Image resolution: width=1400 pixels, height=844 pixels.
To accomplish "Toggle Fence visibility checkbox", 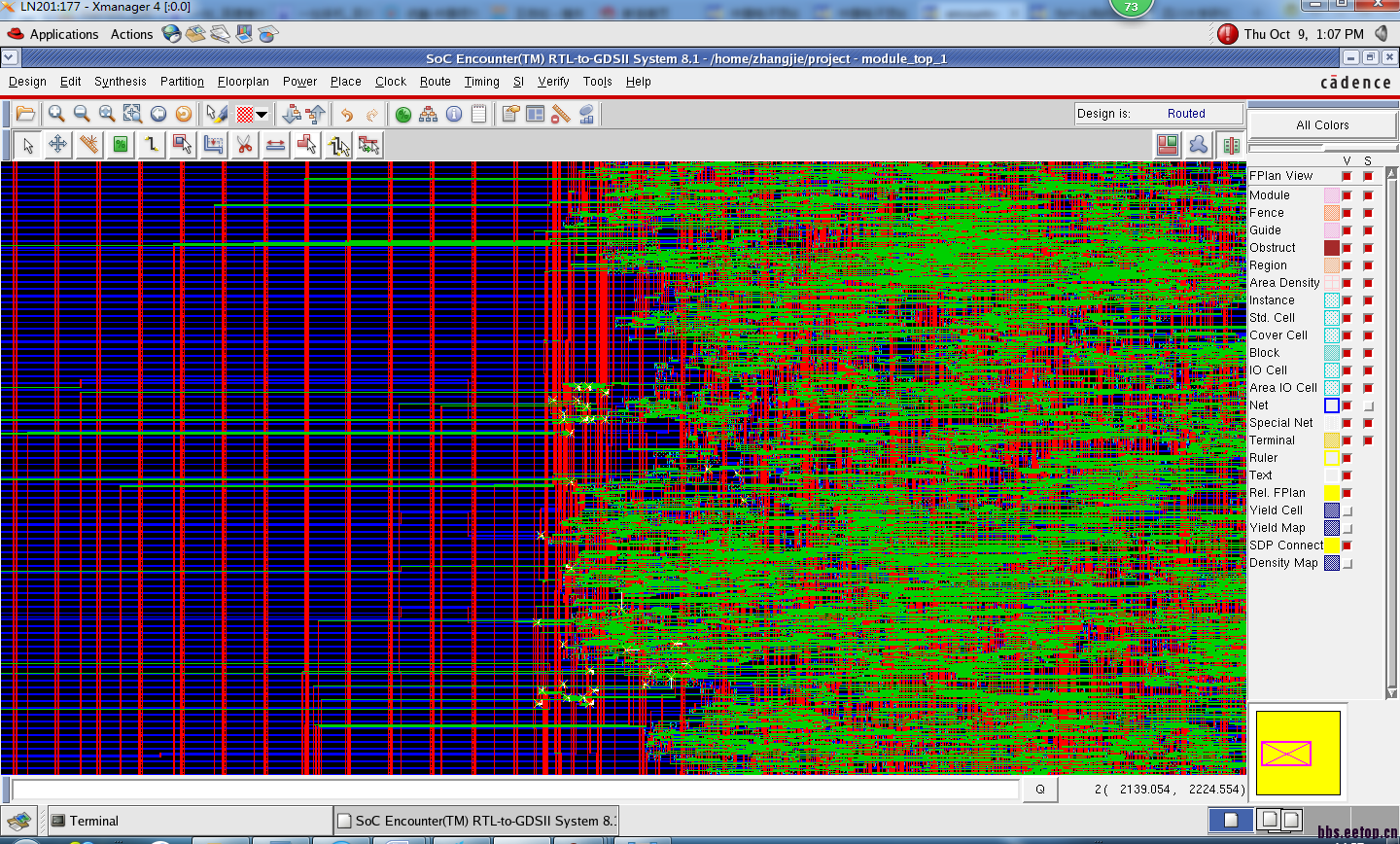I will coord(1347,213).
